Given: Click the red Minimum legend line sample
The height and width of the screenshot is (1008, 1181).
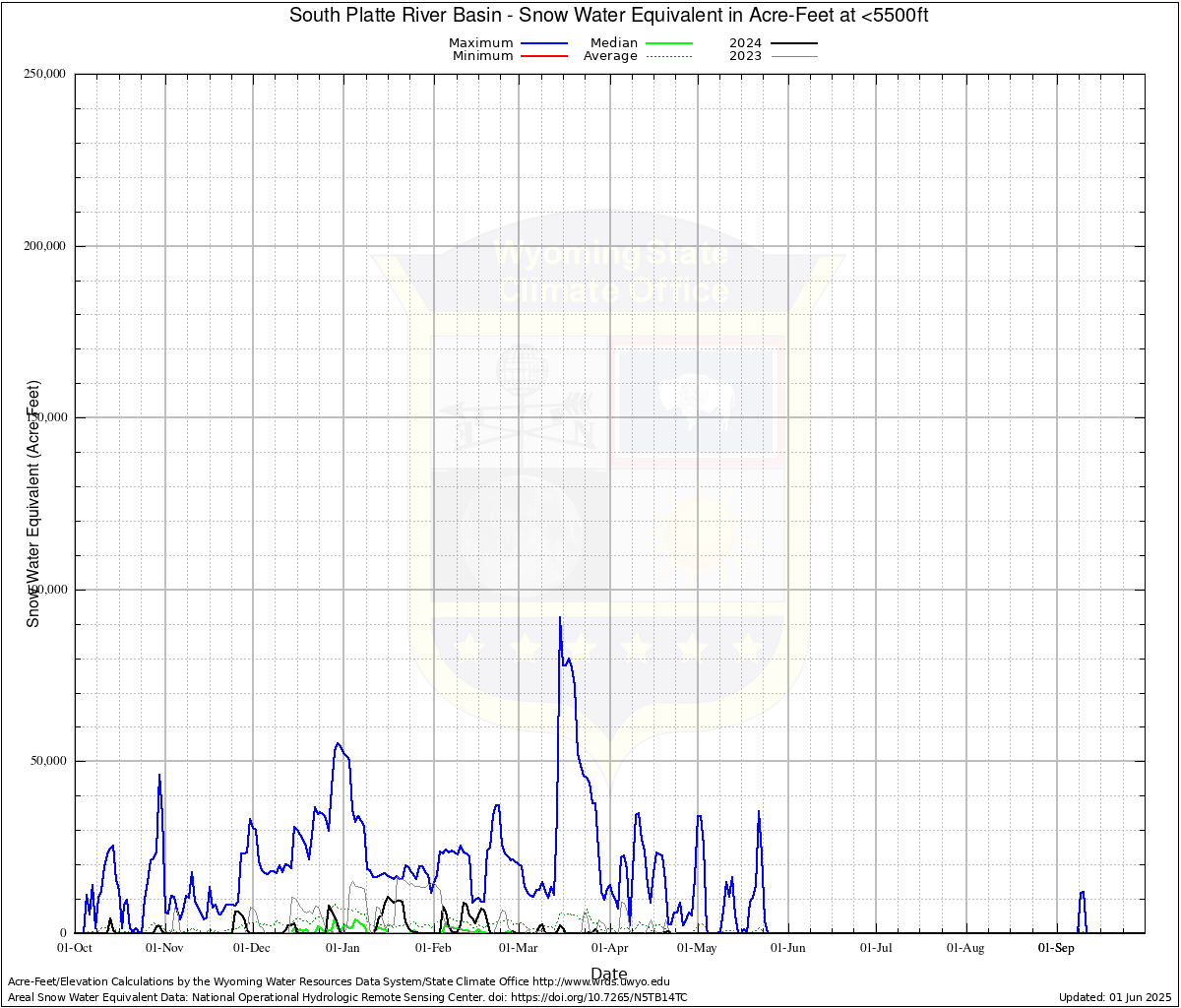Looking at the screenshot, I should [x=545, y=56].
